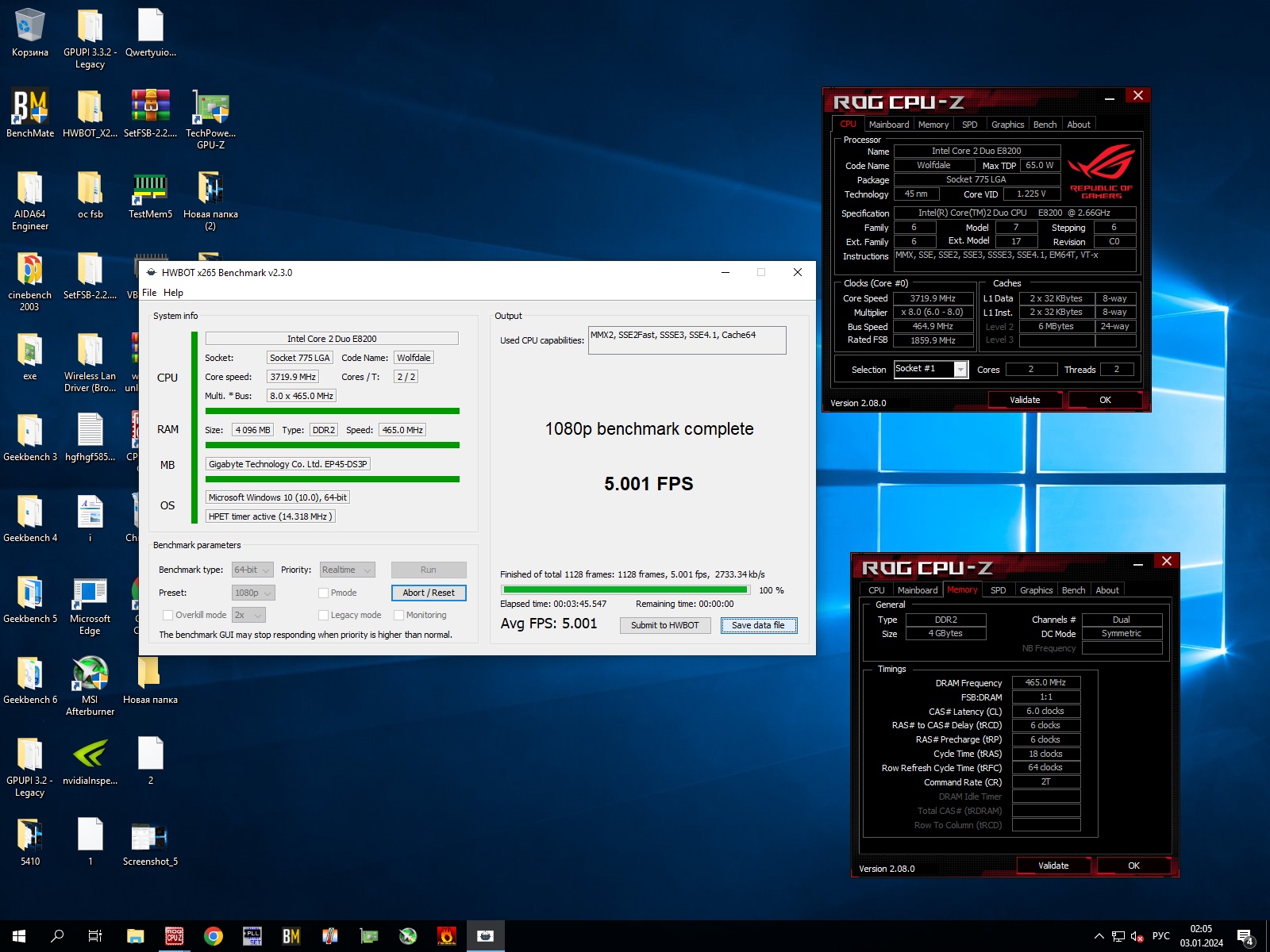The height and width of the screenshot is (952, 1270).
Task: Switch to CPU tab in lower CPU-Z window
Action: click(876, 590)
